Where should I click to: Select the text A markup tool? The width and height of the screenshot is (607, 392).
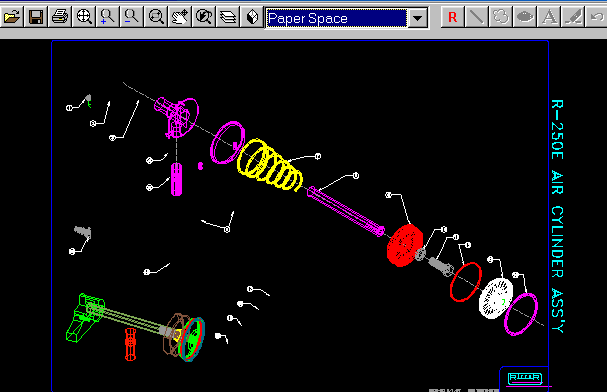(549, 17)
